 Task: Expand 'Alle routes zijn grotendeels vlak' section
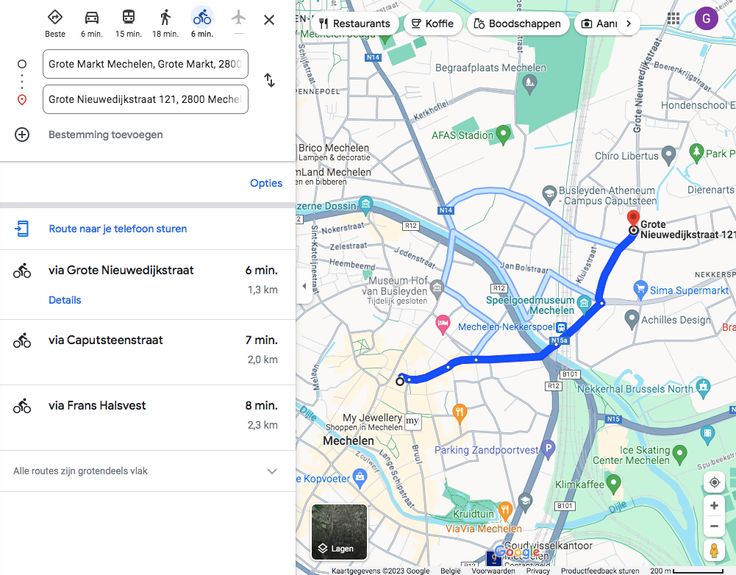271,471
